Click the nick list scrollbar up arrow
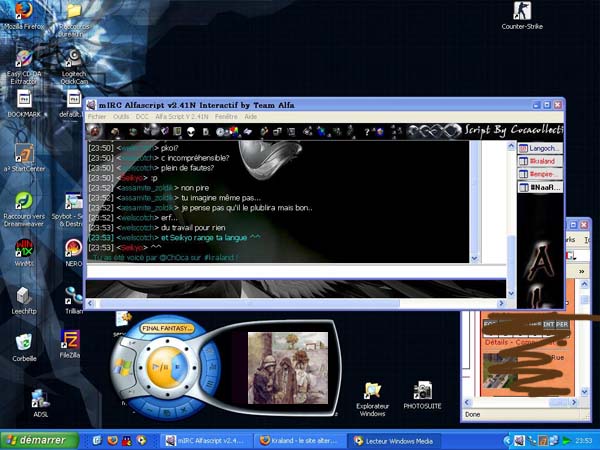 pos(511,146)
